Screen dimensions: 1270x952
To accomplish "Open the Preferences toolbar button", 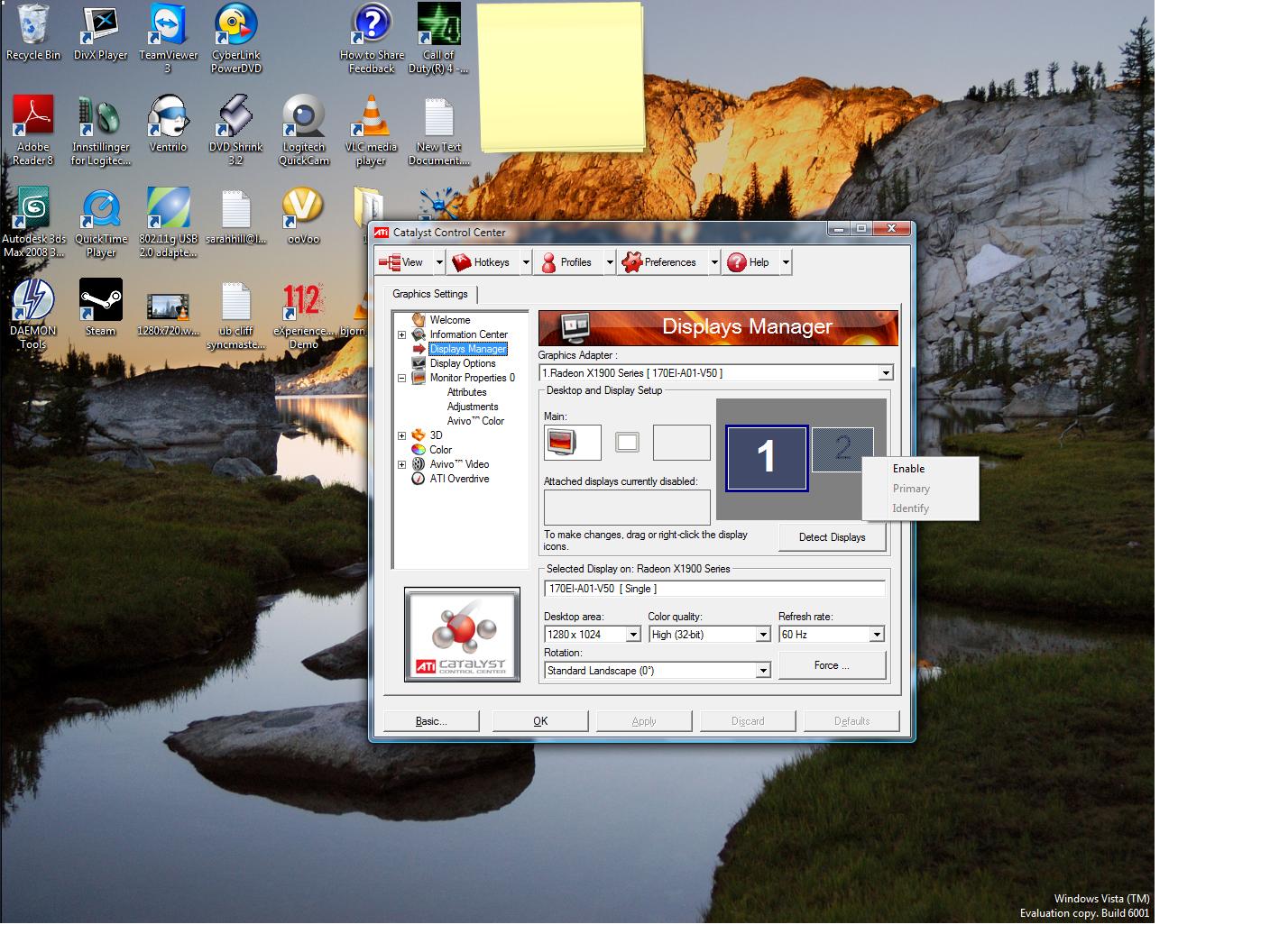I will pos(661,262).
